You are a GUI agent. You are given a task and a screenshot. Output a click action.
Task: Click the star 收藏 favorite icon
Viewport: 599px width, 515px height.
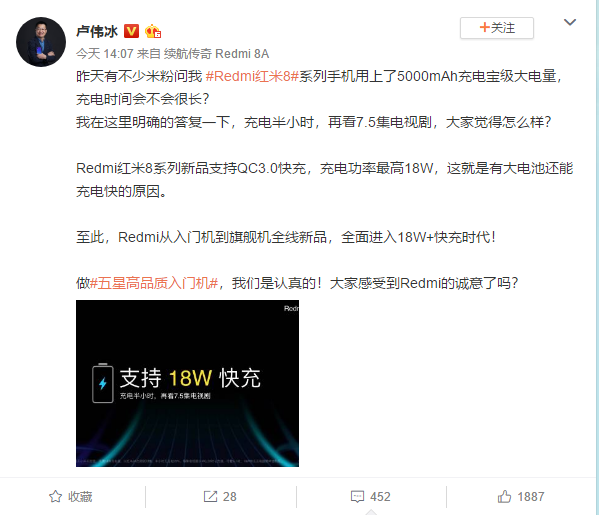point(55,496)
